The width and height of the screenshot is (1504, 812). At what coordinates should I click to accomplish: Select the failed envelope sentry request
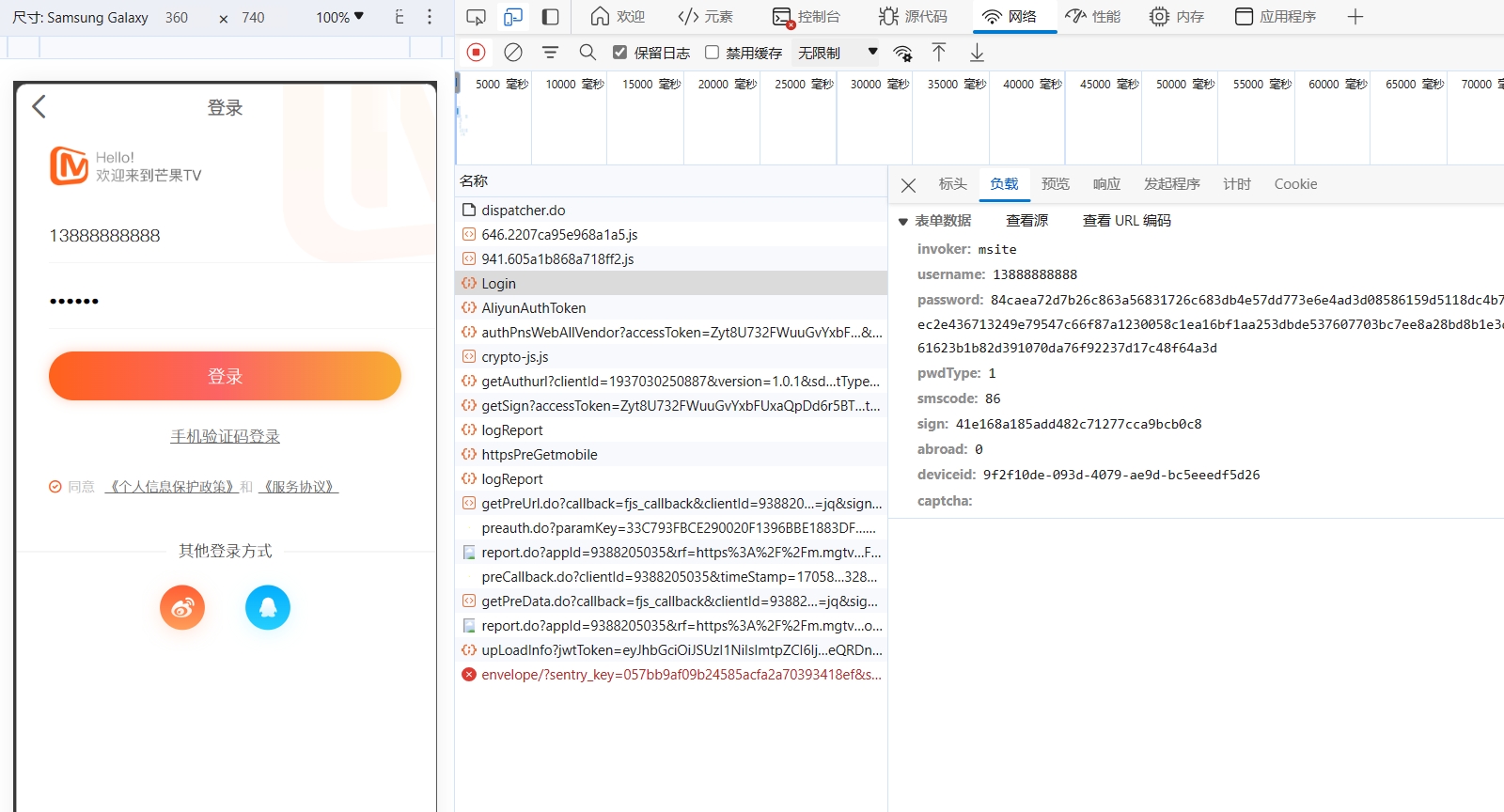click(x=671, y=675)
